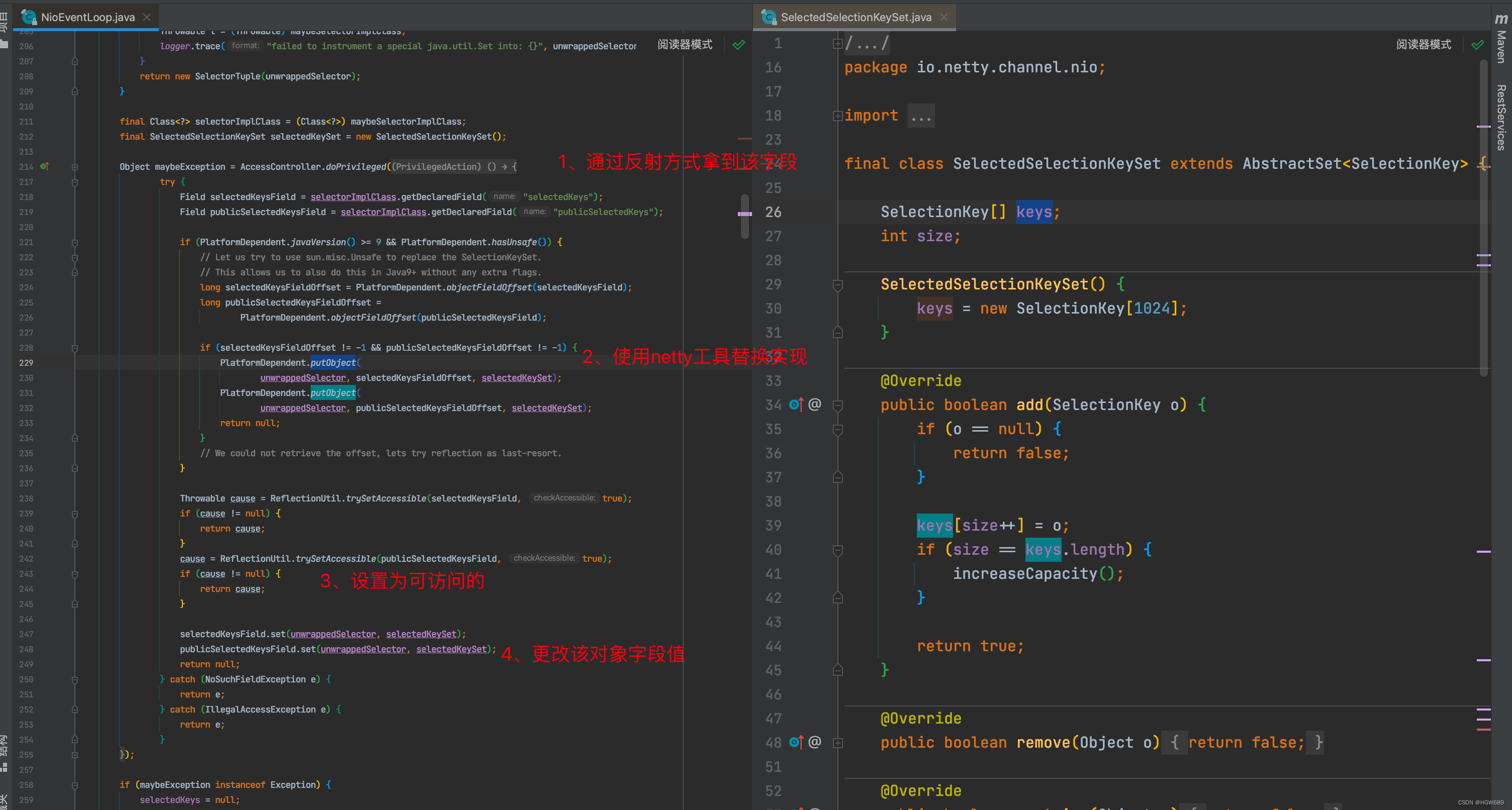Expand the folded region at line 214
Screen dimensions: 1512x810
click(x=75, y=167)
